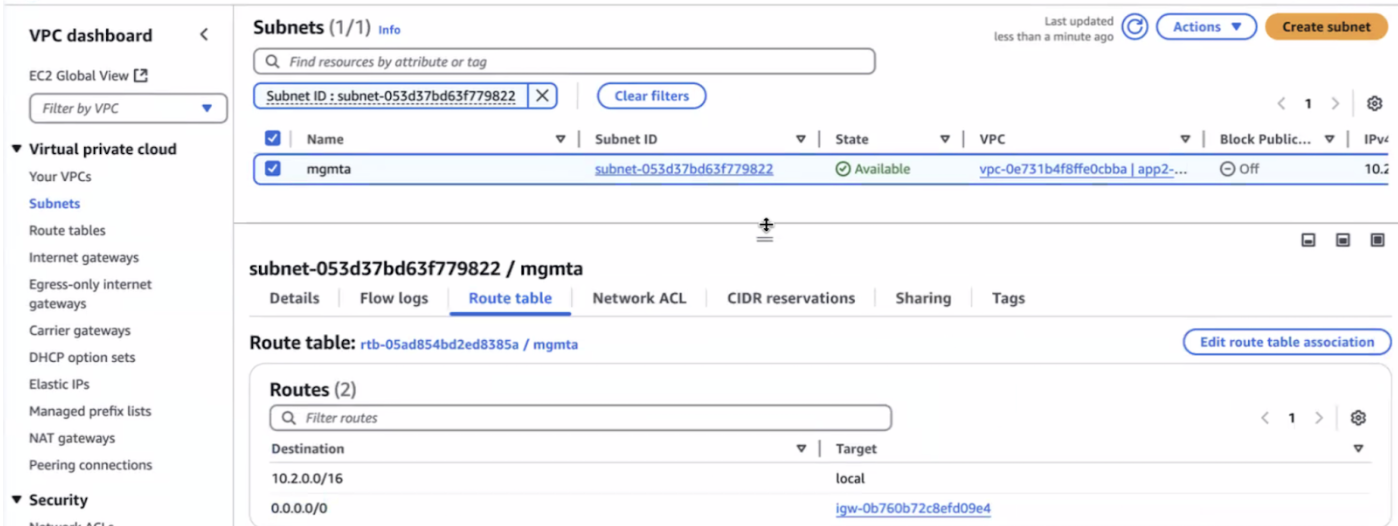The width and height of the screenshot is (1398, 526).
Task: Uncheck the mgmta subnet row checkbox
Action: click(272, 169)
